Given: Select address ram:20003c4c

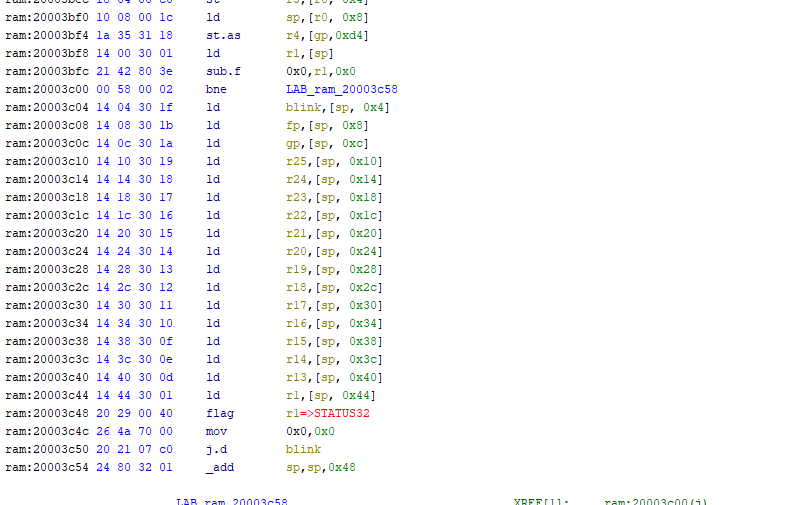Looking at the screenshot, I should click(47, 432).
